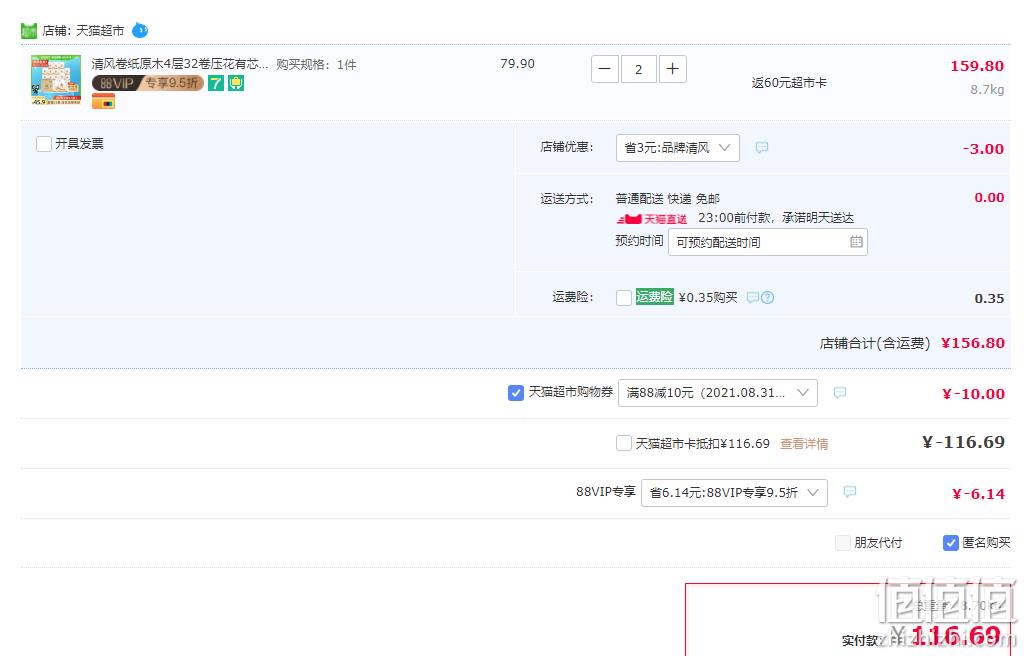1026x656 pixels.
Task: Click the 可预约配送时间 input field
Action: (x=768, y=242)
